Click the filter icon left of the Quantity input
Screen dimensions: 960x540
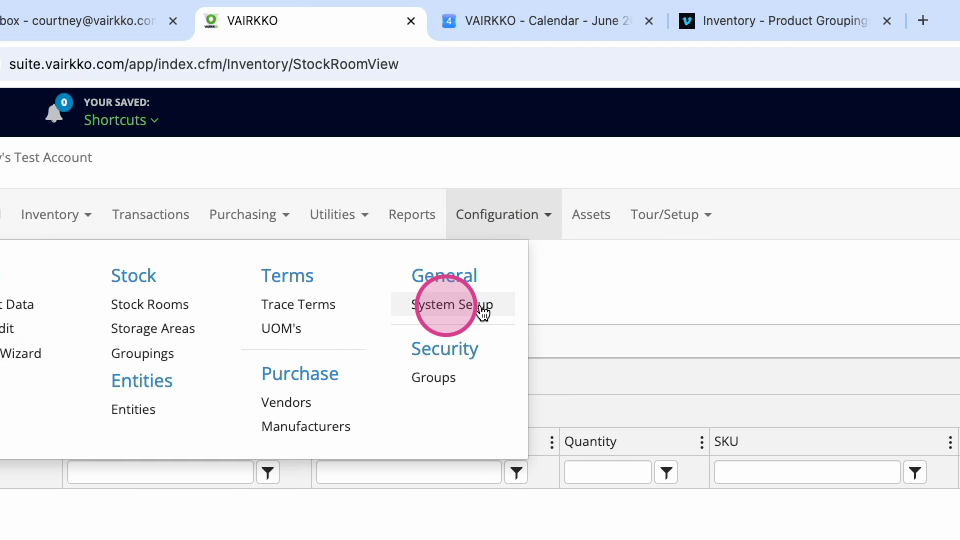tap(516, 473)
